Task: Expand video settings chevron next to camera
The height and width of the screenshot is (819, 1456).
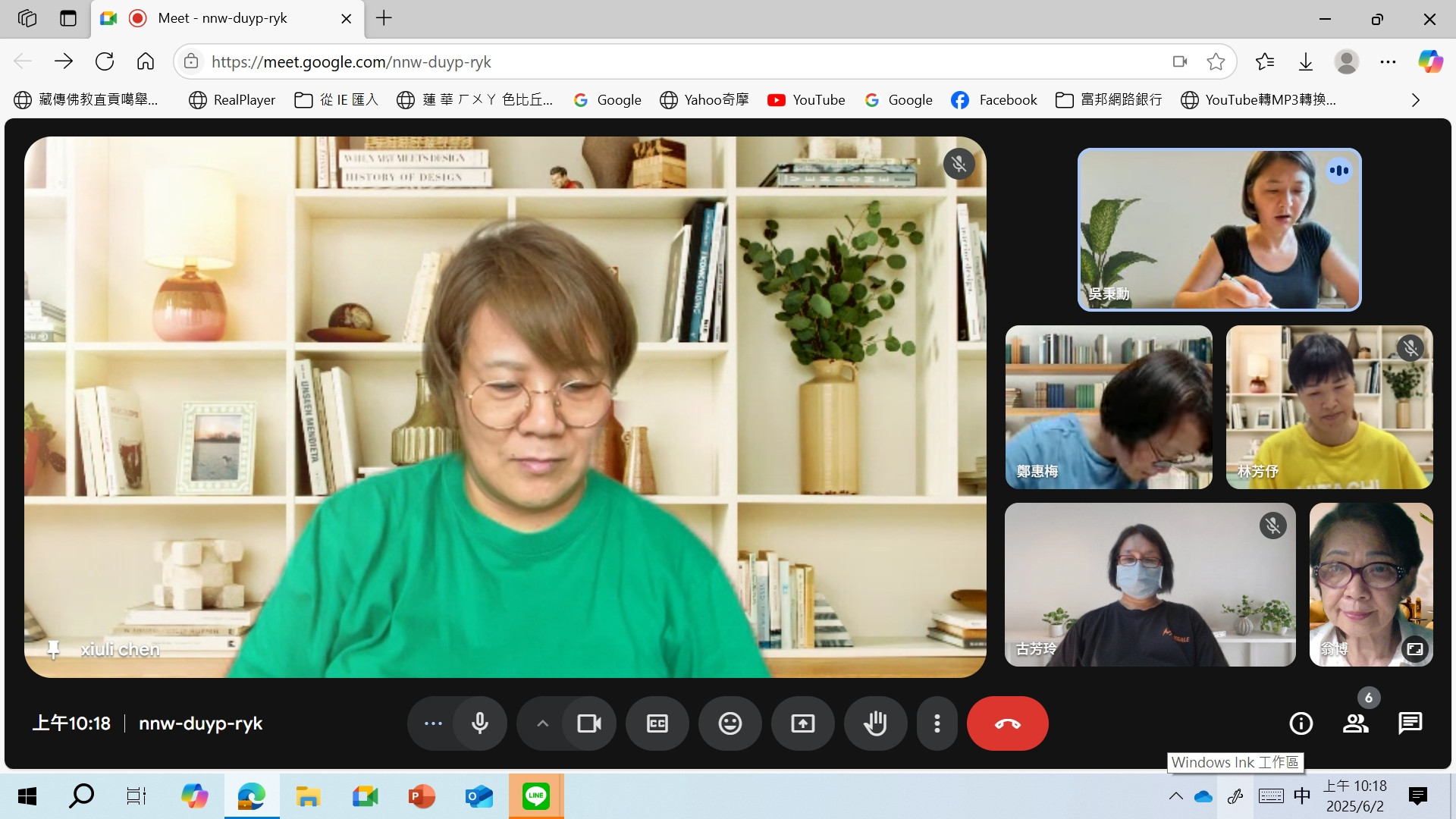Action: click(x=542, y=723)
